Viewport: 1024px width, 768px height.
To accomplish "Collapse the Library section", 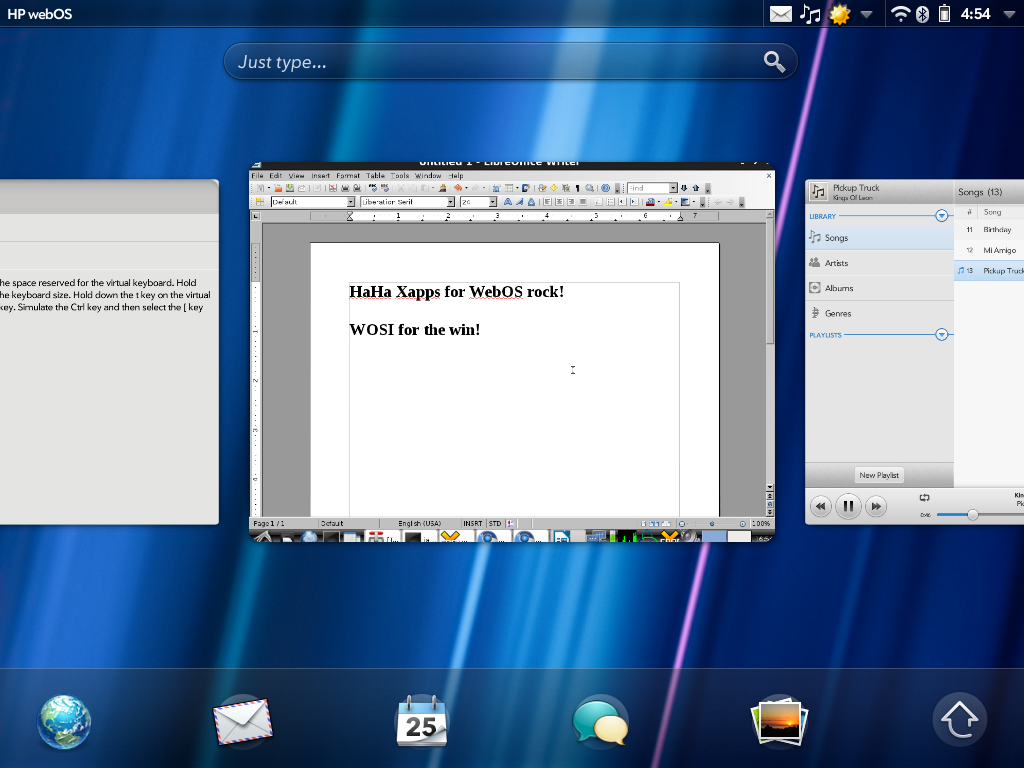I will click(941, 215).
